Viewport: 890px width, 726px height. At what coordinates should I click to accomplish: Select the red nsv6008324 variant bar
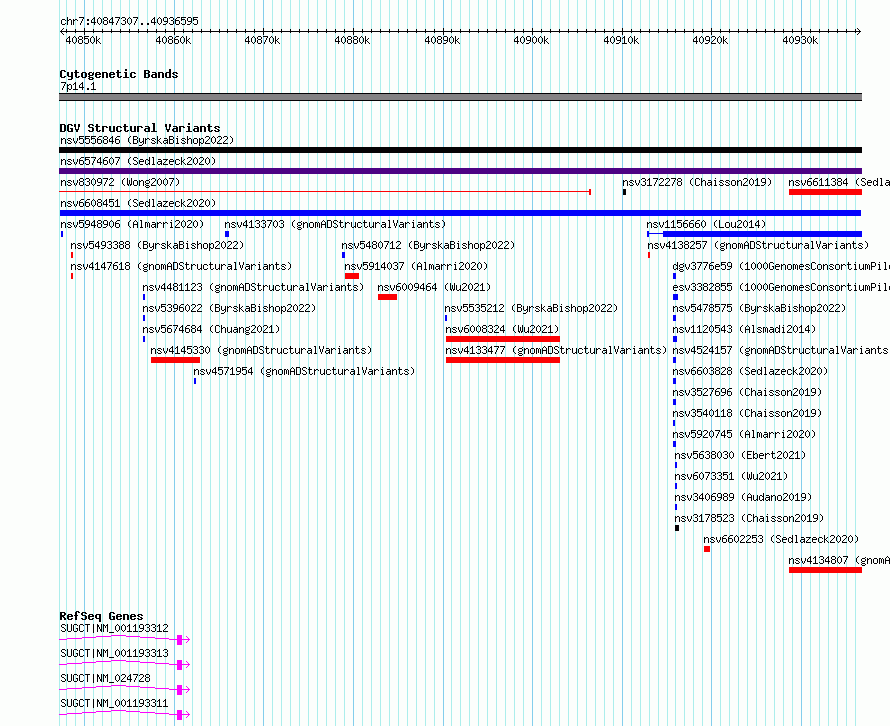pyautogui.click(x=503, y=339)
